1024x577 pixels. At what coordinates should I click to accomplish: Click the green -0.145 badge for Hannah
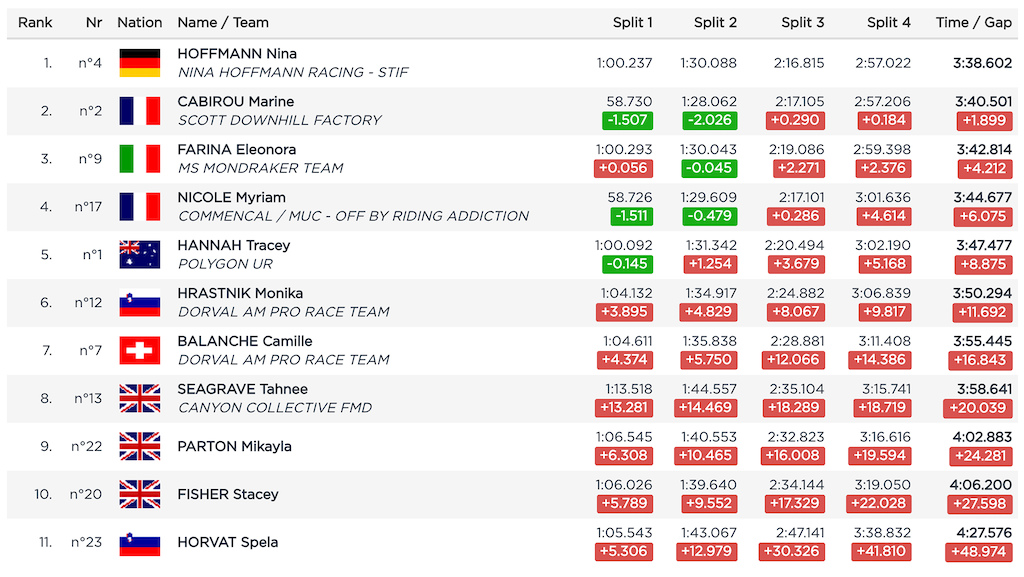[x=627, y=264]
